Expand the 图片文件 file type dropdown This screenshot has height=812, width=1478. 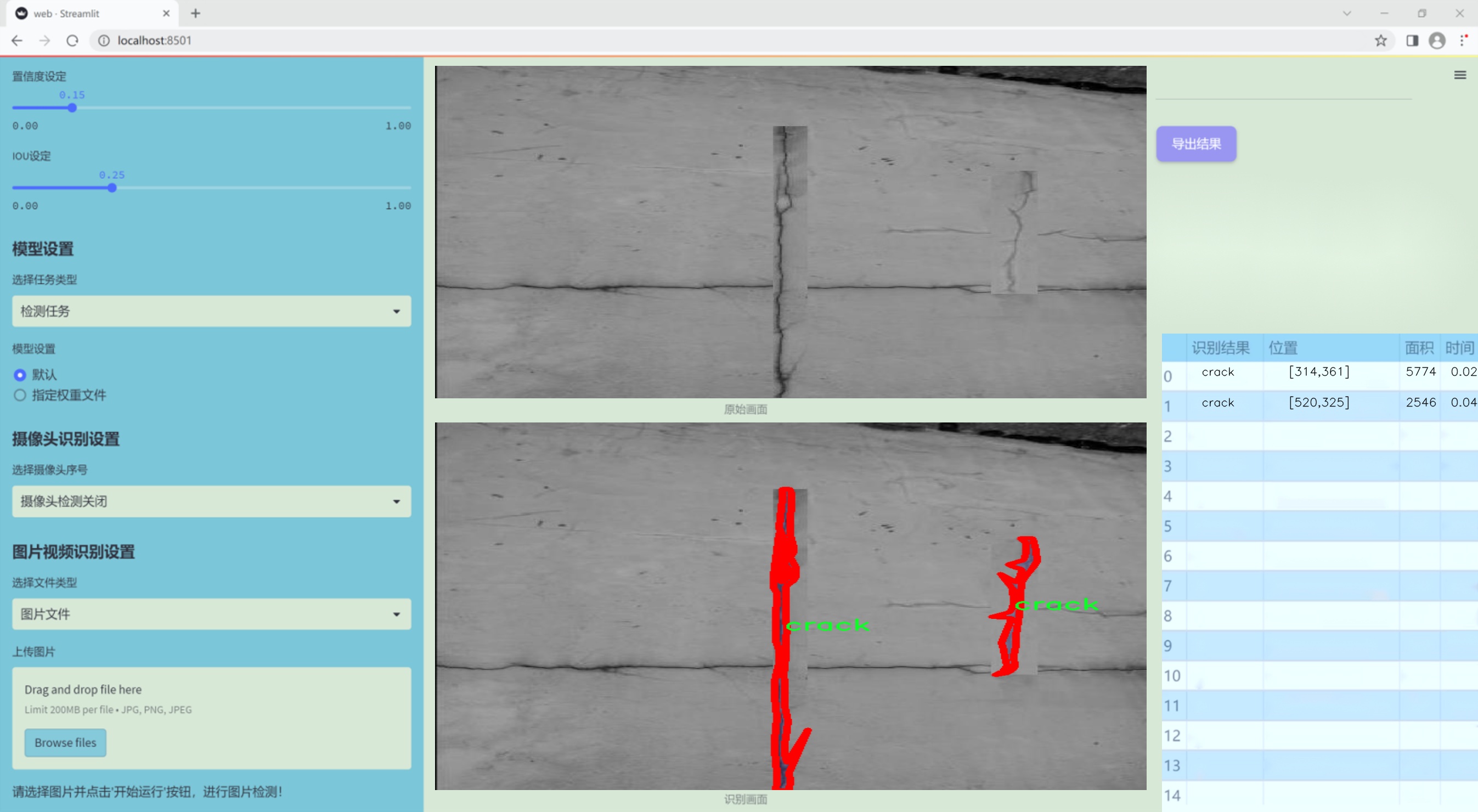pos(212,614)
